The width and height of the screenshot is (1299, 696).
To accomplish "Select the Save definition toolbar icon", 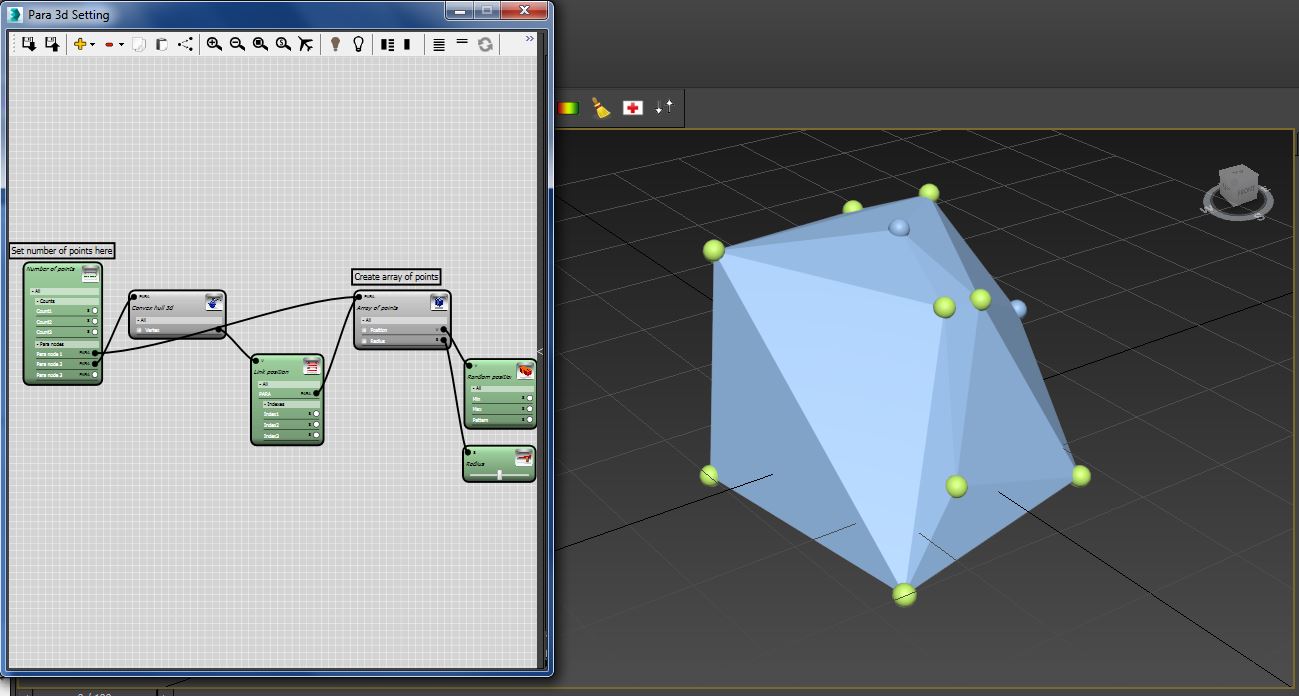I will 49,44.
